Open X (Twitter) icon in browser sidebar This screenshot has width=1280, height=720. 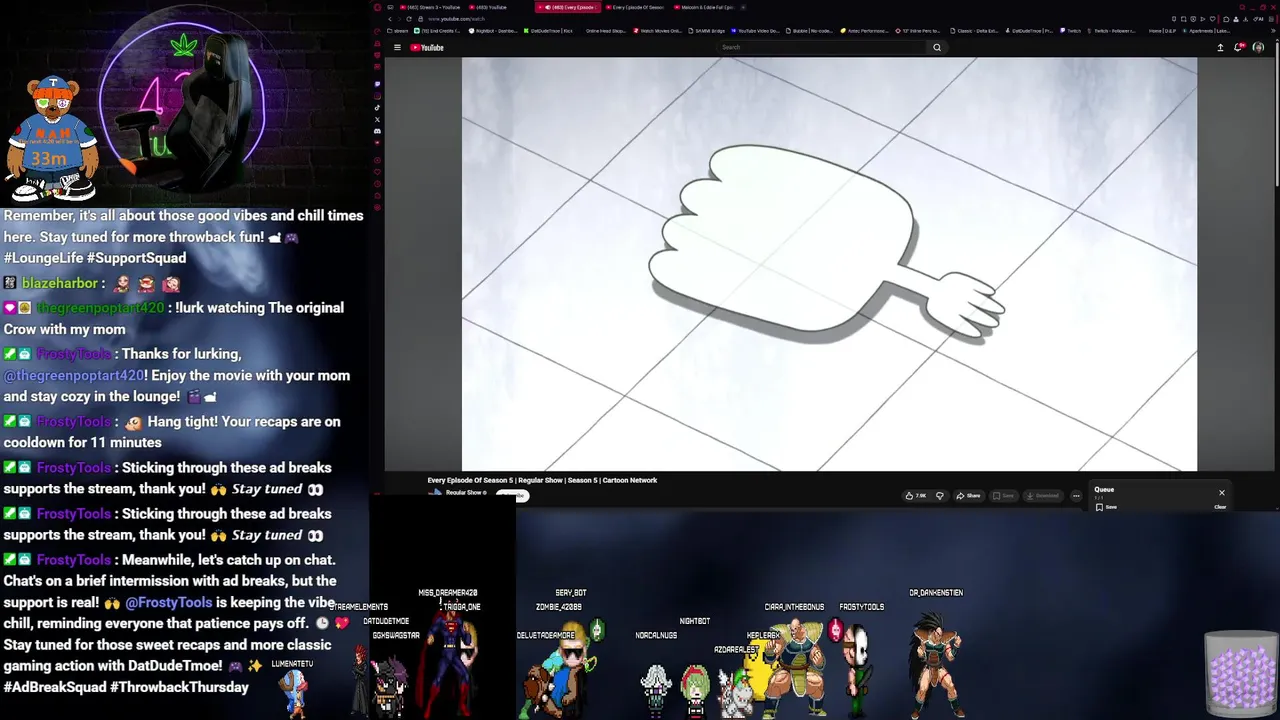point(377,119)
